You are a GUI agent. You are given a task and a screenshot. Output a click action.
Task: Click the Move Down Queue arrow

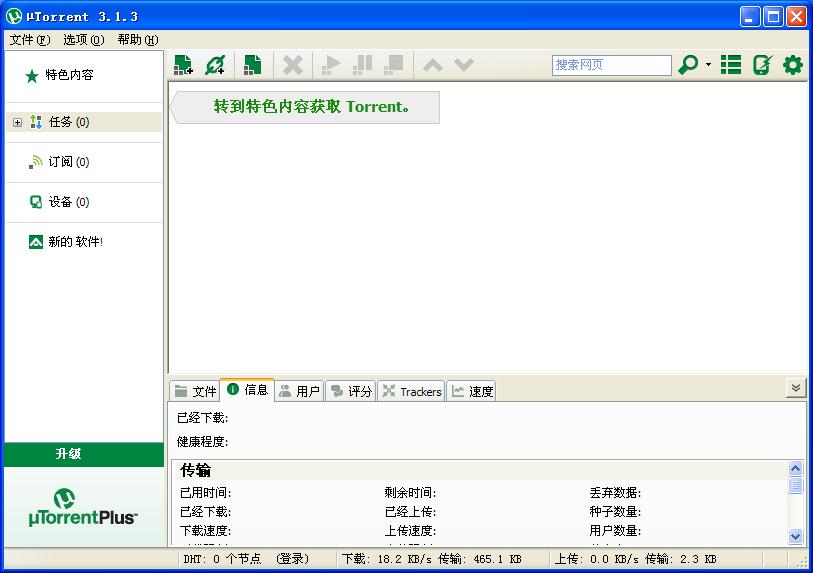[x=464, y=65]
